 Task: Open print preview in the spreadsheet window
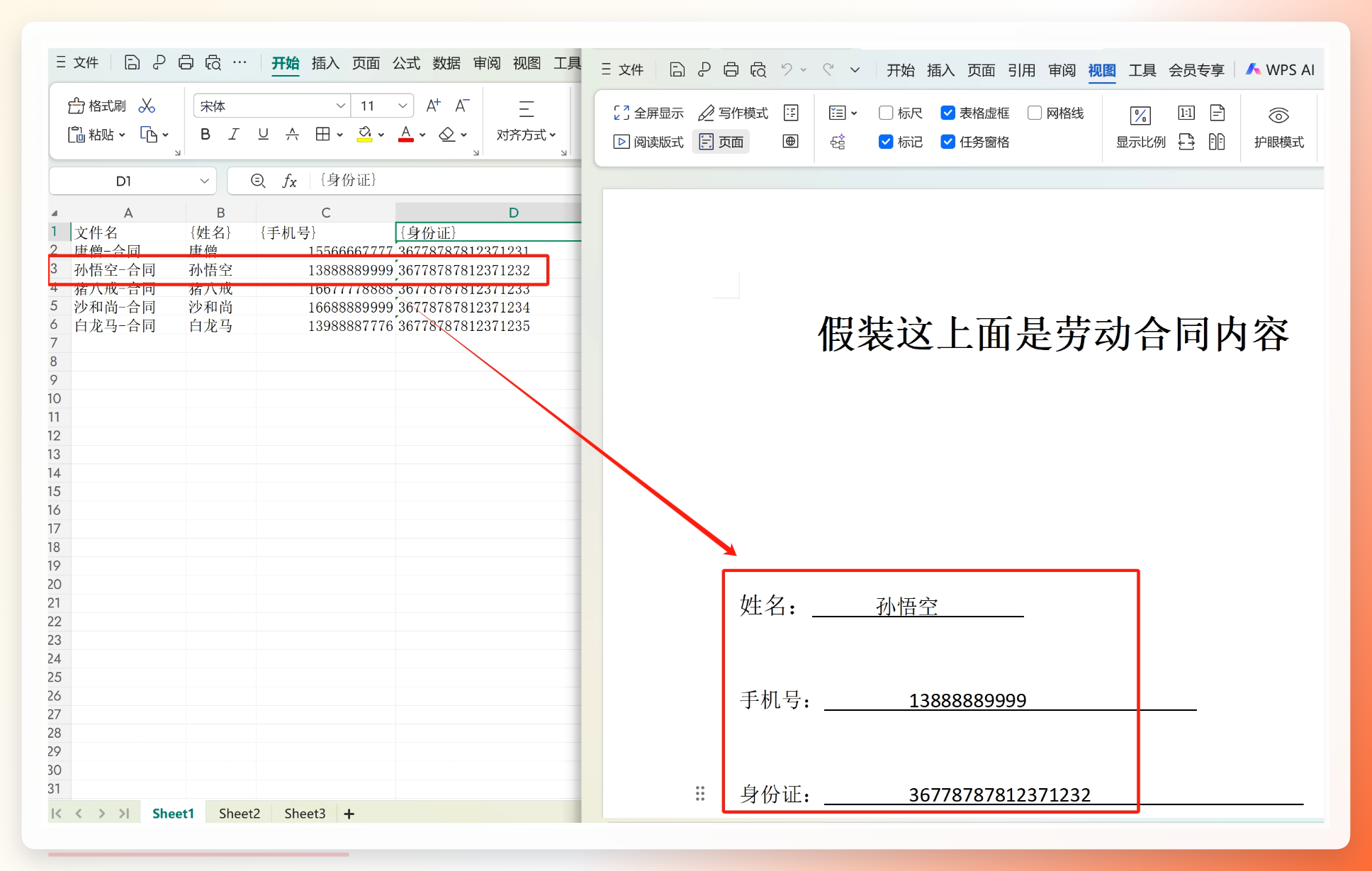coord(213,62)
